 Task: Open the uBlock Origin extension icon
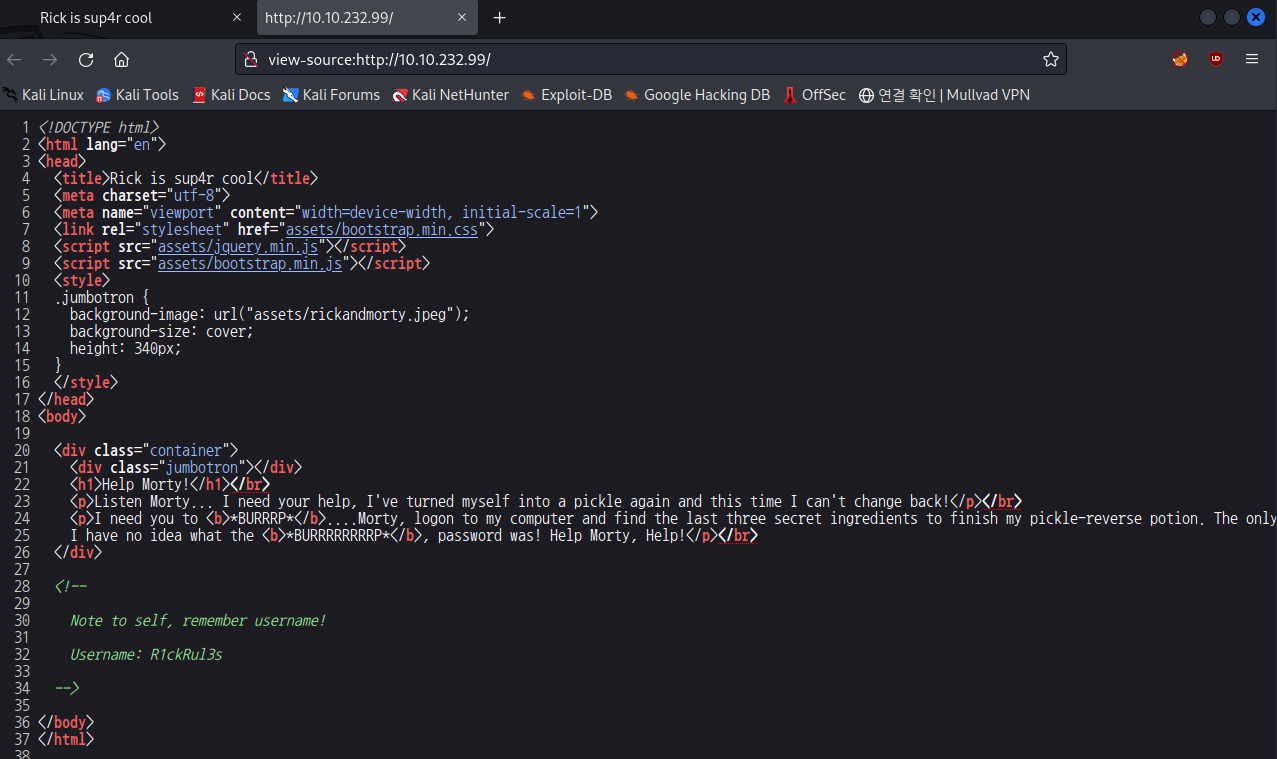1216,59
